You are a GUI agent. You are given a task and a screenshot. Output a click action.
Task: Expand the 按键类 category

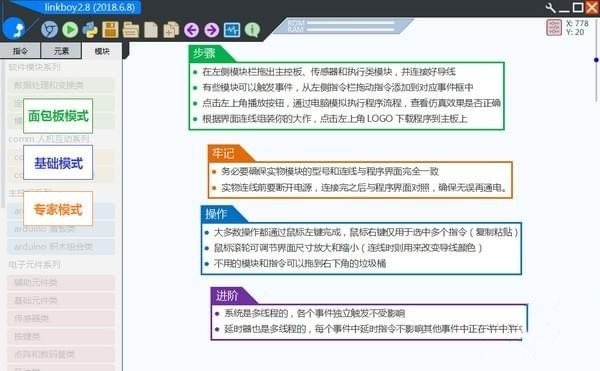pyautogui.click(x=61, y=336)
